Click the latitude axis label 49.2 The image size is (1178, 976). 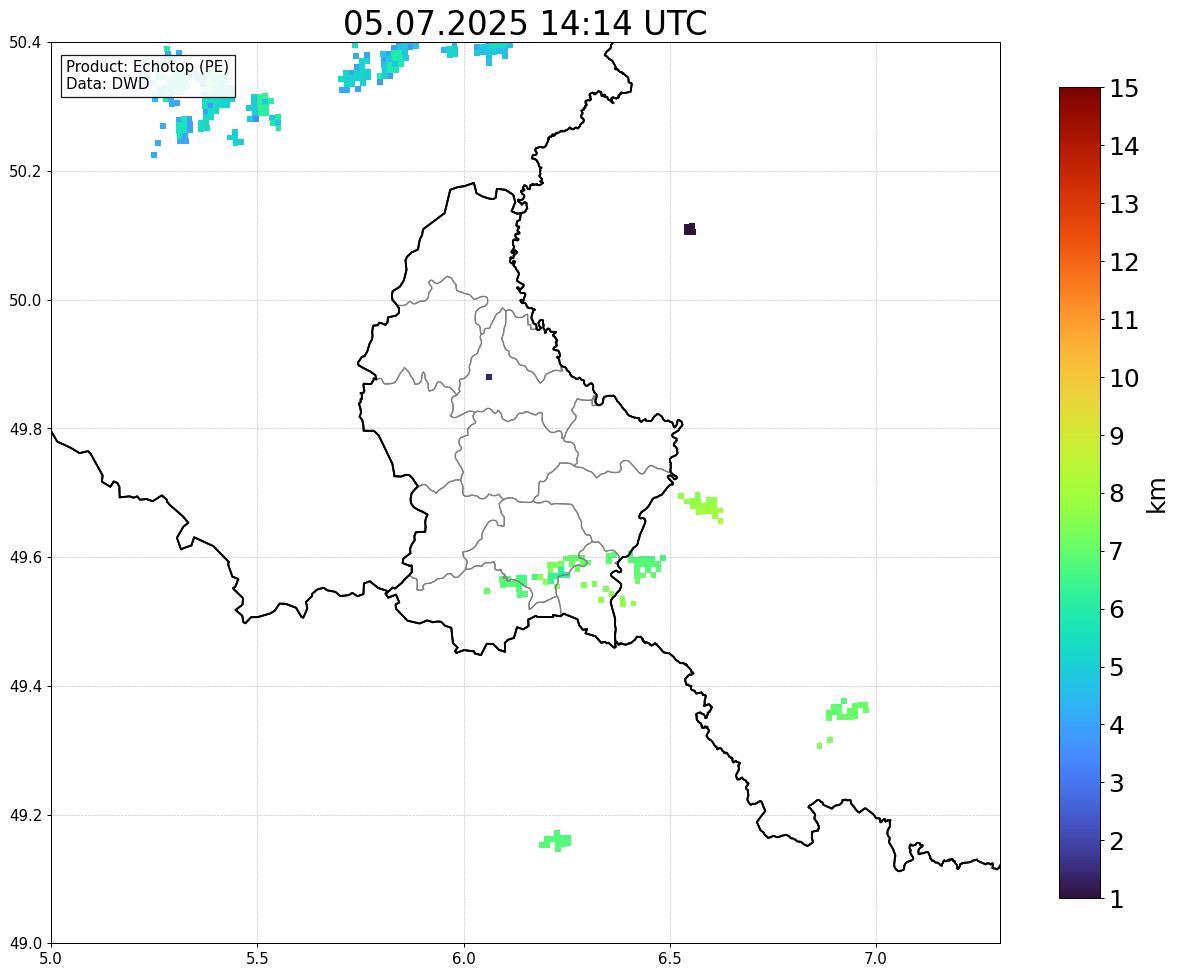[x=25, y=815]
